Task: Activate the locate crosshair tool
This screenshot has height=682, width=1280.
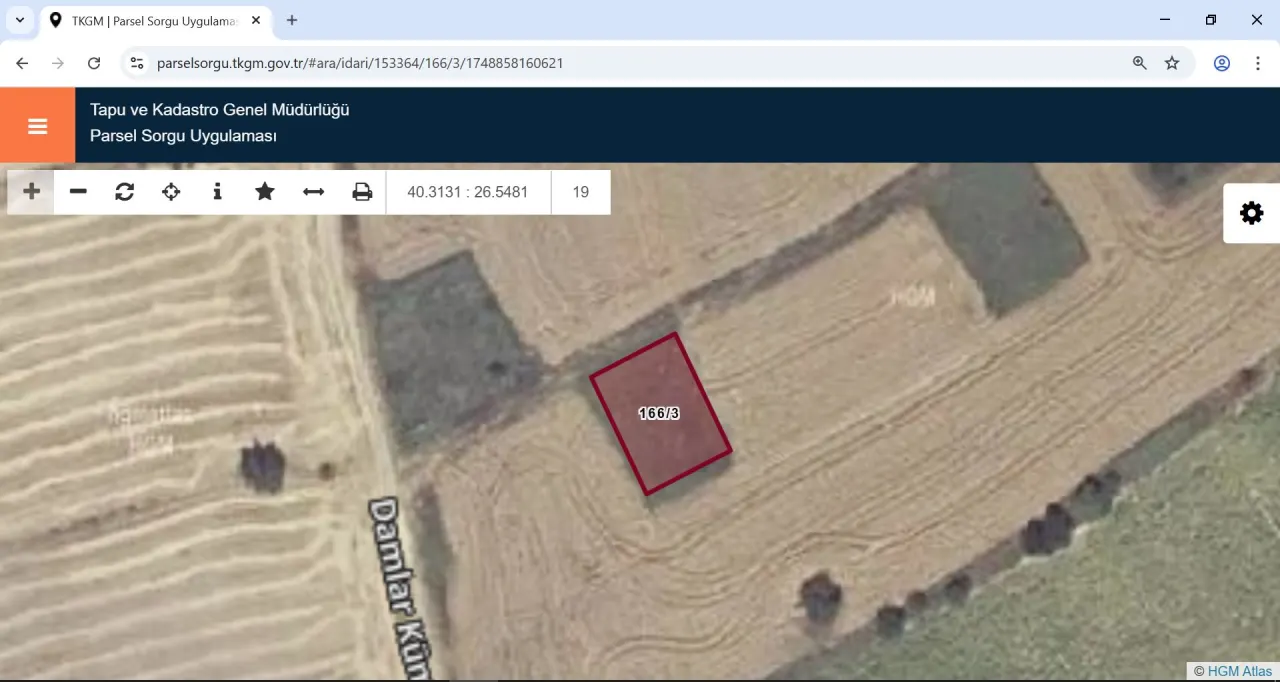Action: (171, 192)
